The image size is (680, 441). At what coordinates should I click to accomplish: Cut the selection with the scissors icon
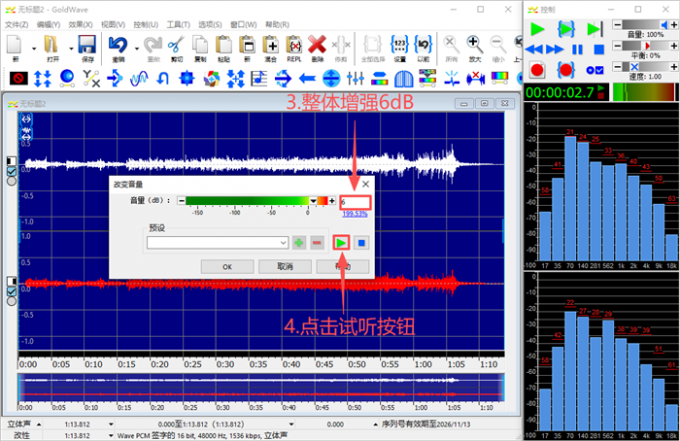pos(177,46)
